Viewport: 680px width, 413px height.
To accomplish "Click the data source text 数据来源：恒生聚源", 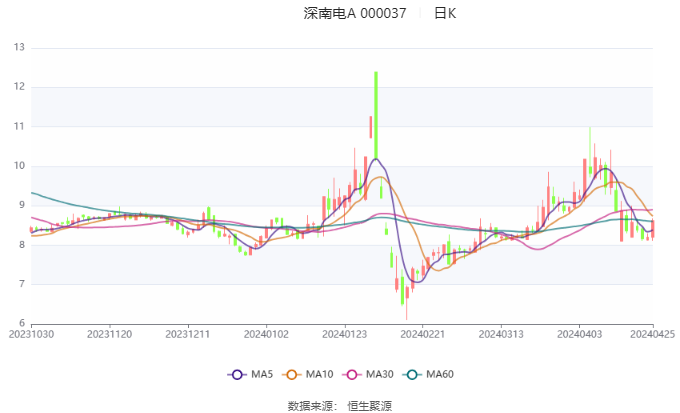I will click(340, 406).
